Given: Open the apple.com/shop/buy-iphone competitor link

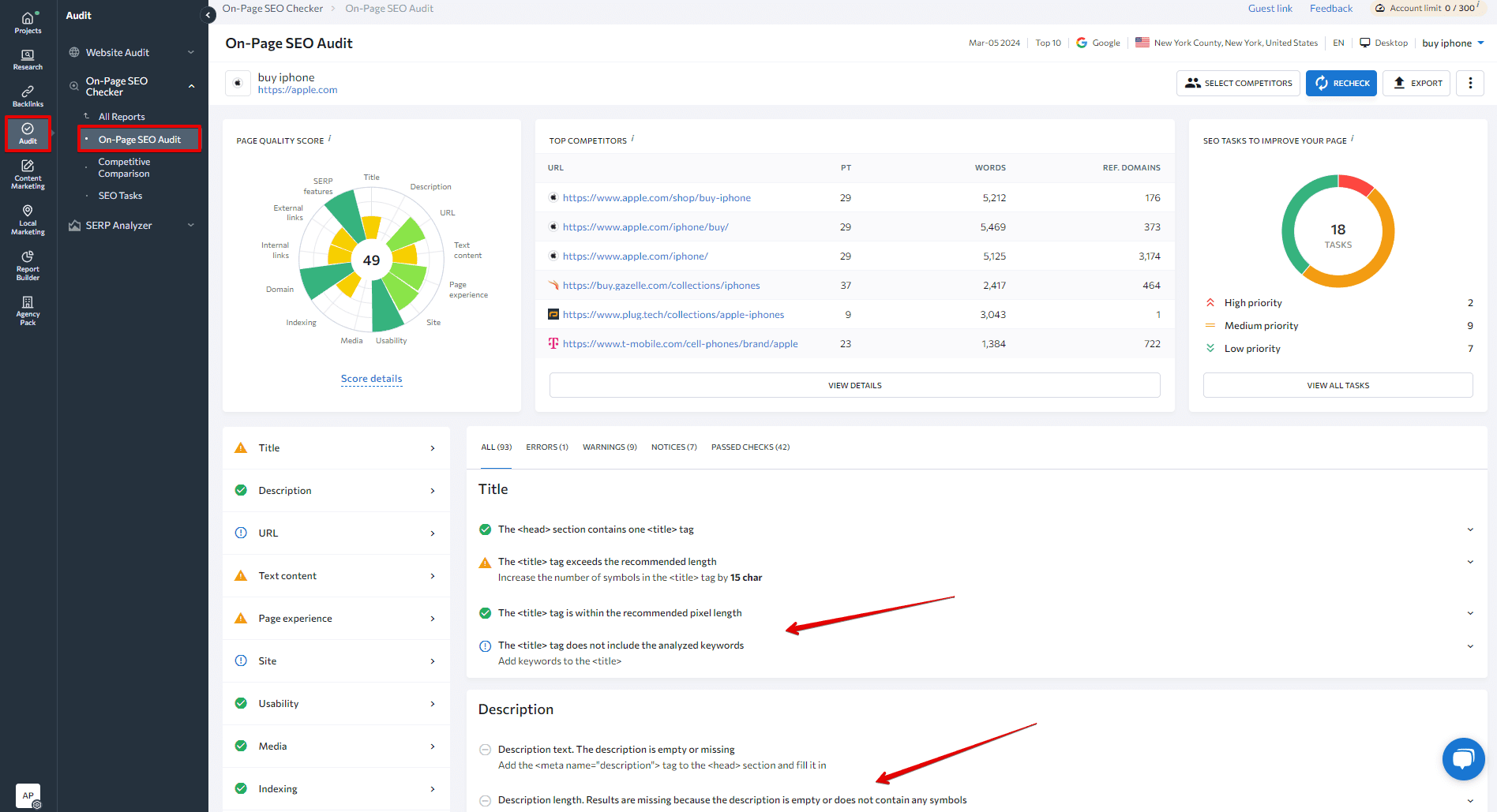Looking at the screenshot, I should pos(656,198).
